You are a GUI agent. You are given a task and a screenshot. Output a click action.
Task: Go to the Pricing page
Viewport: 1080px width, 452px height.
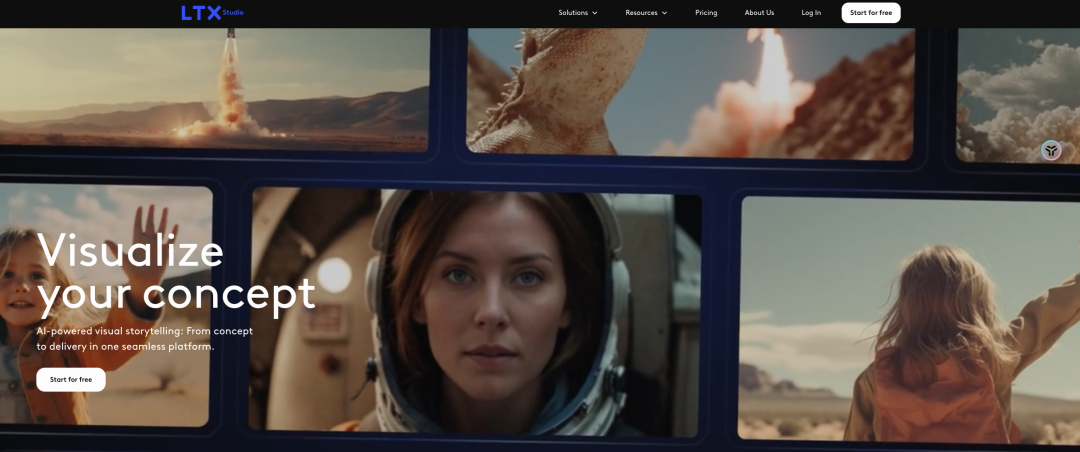706,12
